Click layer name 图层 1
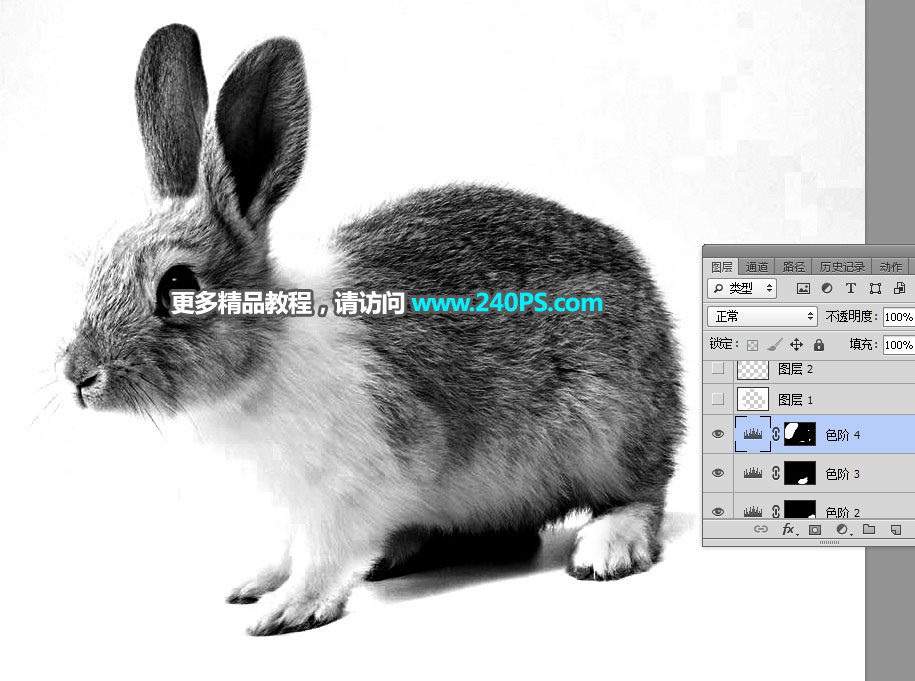This screenshot has width=915, height=681. [x=795, y=400]
